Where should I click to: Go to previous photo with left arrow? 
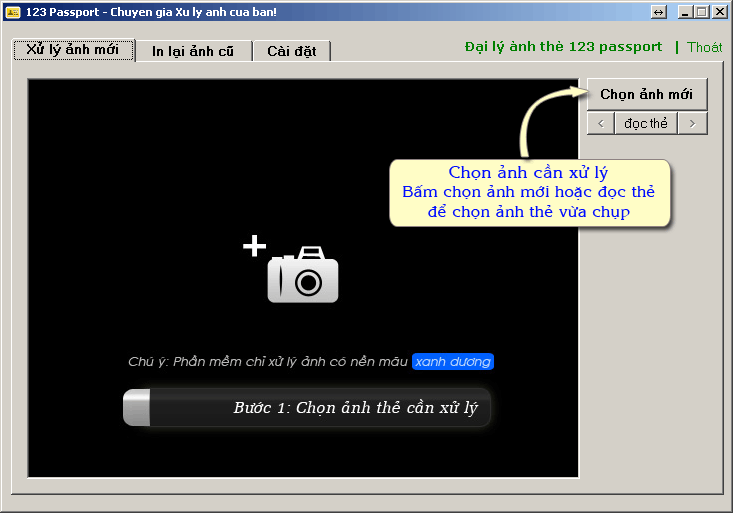pyautogui.click(x=600, y=123)
